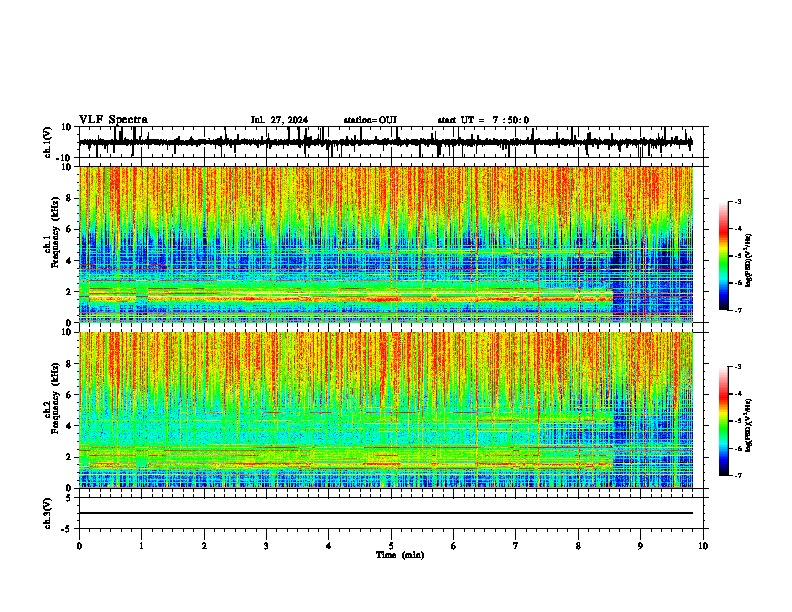
Task: Click the time axis tick label '7'
Action: [x=516, y=546]
